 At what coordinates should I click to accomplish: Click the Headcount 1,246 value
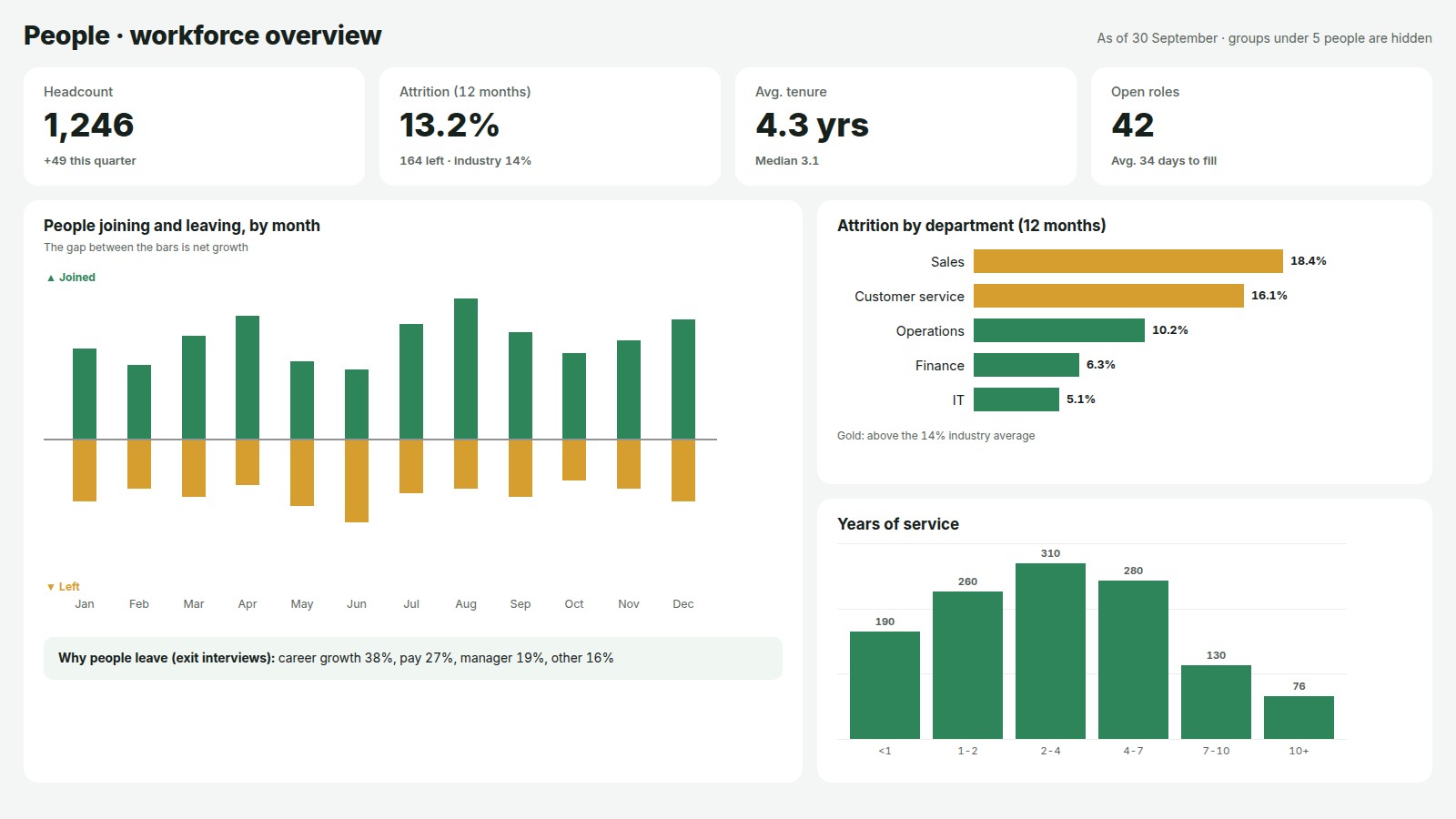pyautogui.click(x=89, y=125)
